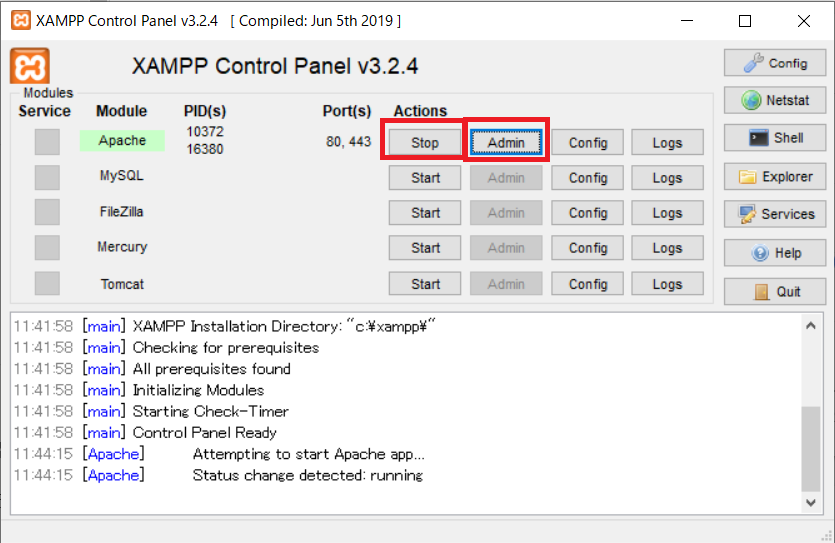Select the green Apache module label

[122, 141]
